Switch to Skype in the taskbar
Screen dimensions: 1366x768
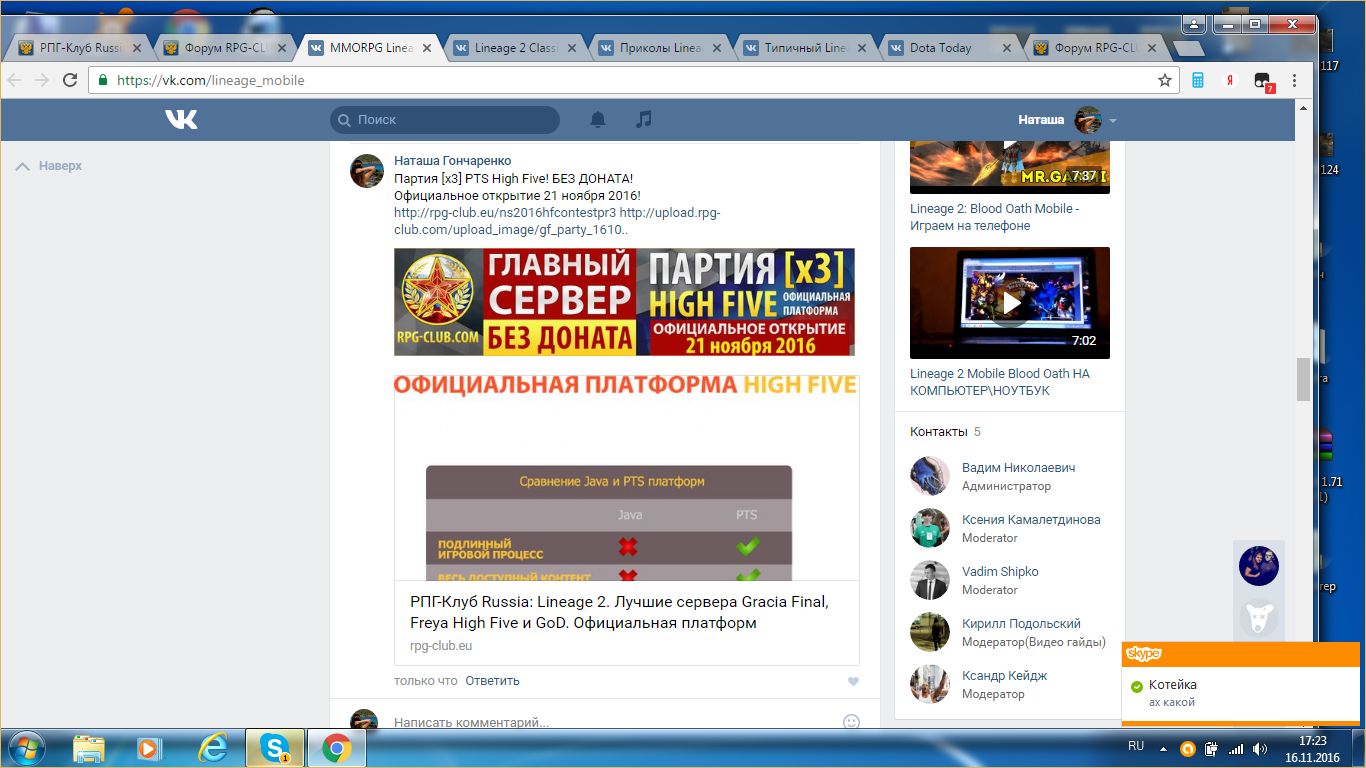[x=274, y=748]
